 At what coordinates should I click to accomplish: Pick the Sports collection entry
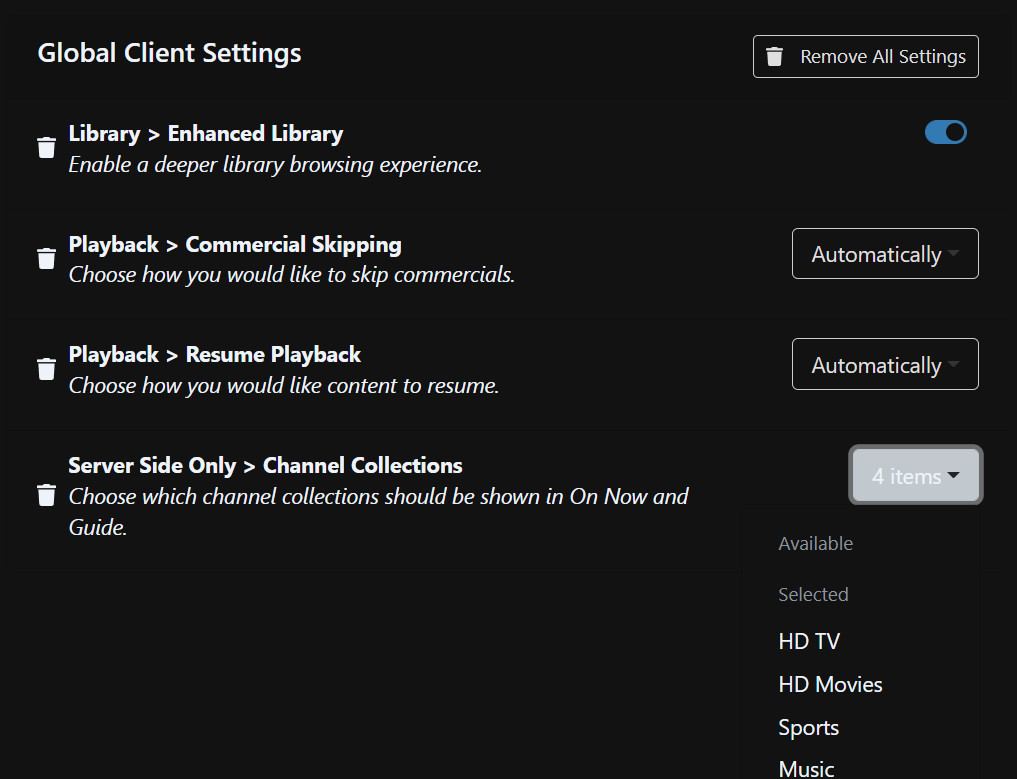pyautogui.click(x=808, y=728)
